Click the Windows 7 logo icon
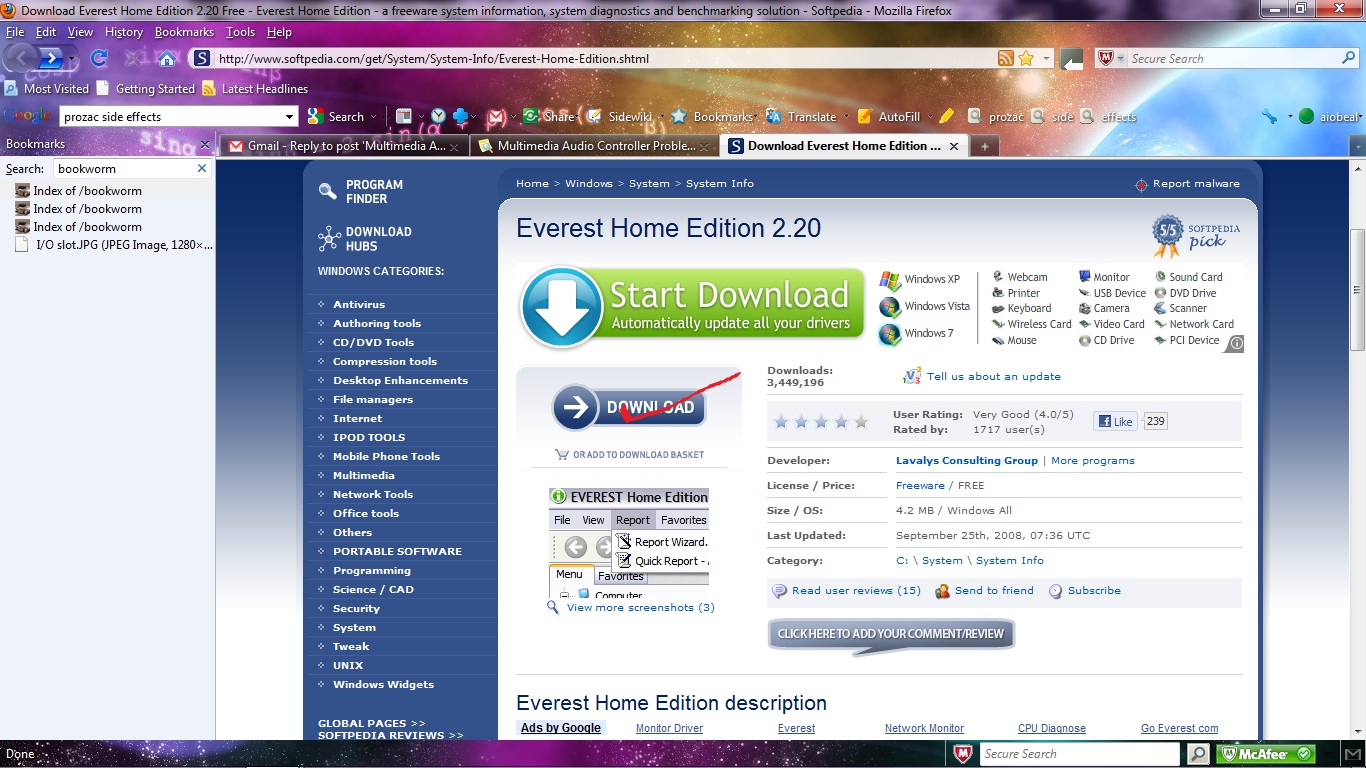 coord(889,334)
